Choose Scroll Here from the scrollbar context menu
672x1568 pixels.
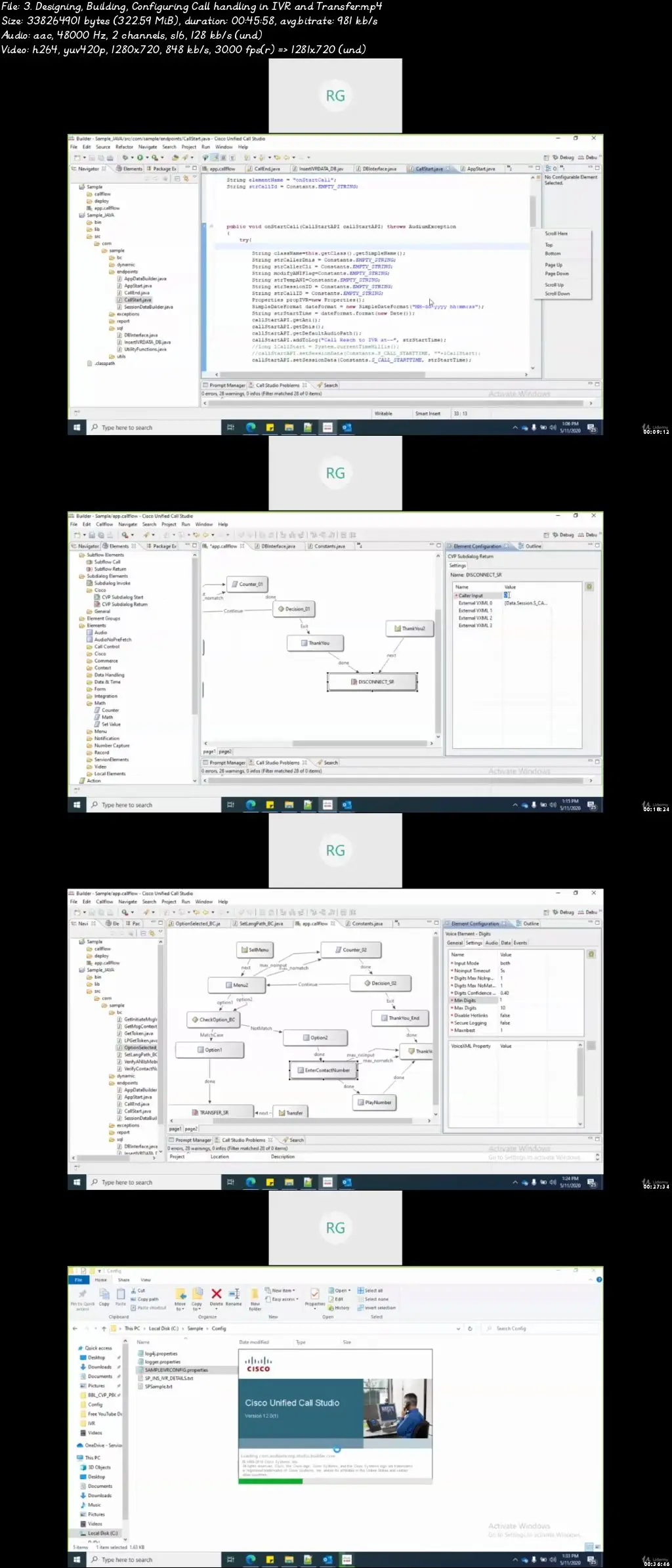point(556,234)
